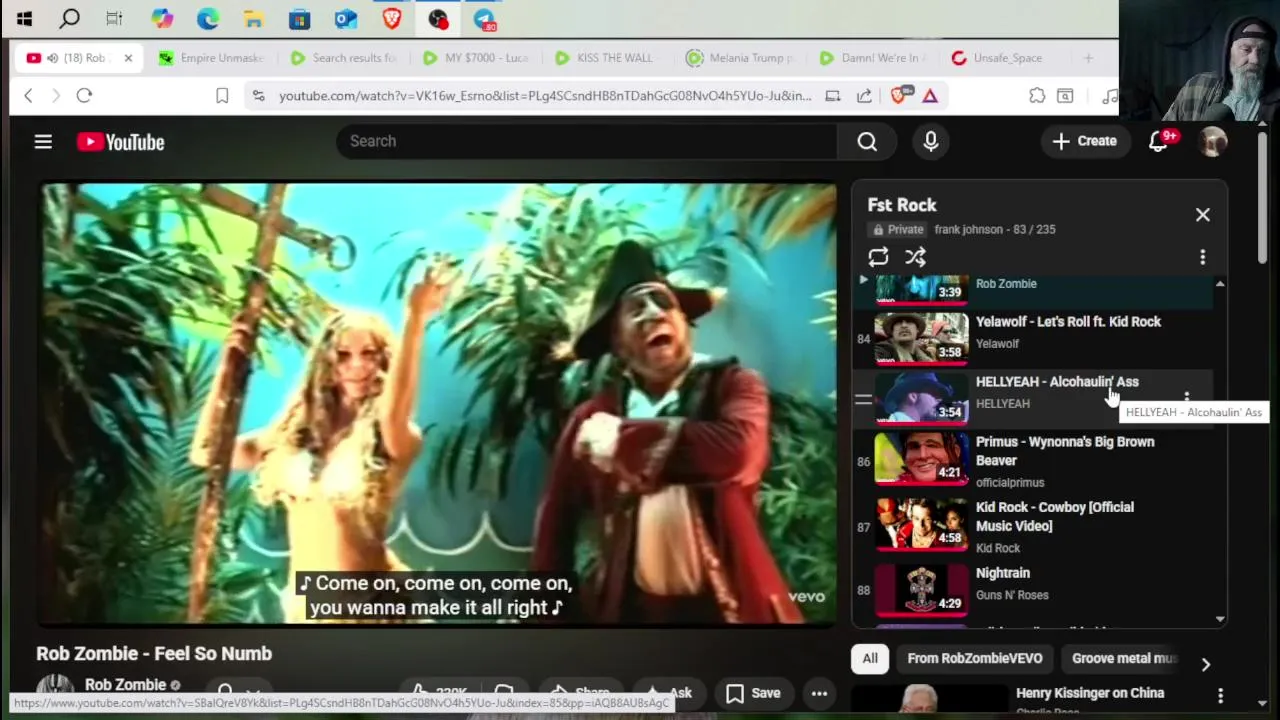Open Task View on taskbar
Screen dimensions: 1280x720
click(114, 18)
